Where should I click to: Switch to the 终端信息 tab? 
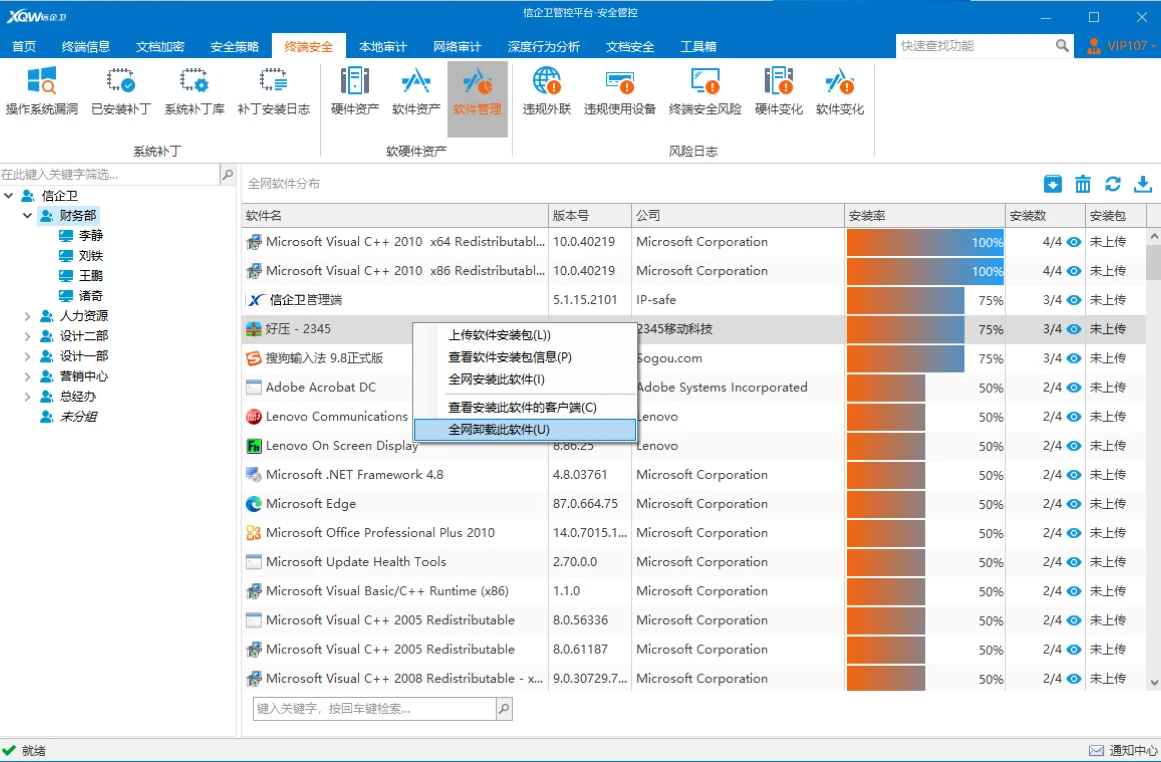pos(86,47)
